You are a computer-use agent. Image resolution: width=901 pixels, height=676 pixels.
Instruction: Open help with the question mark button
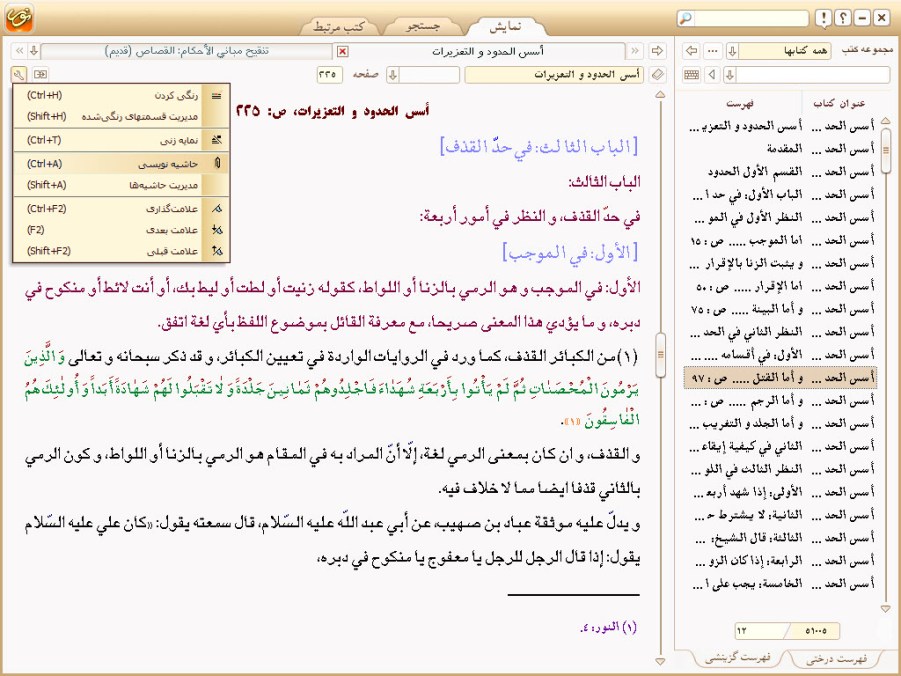(x=843, y=18)
